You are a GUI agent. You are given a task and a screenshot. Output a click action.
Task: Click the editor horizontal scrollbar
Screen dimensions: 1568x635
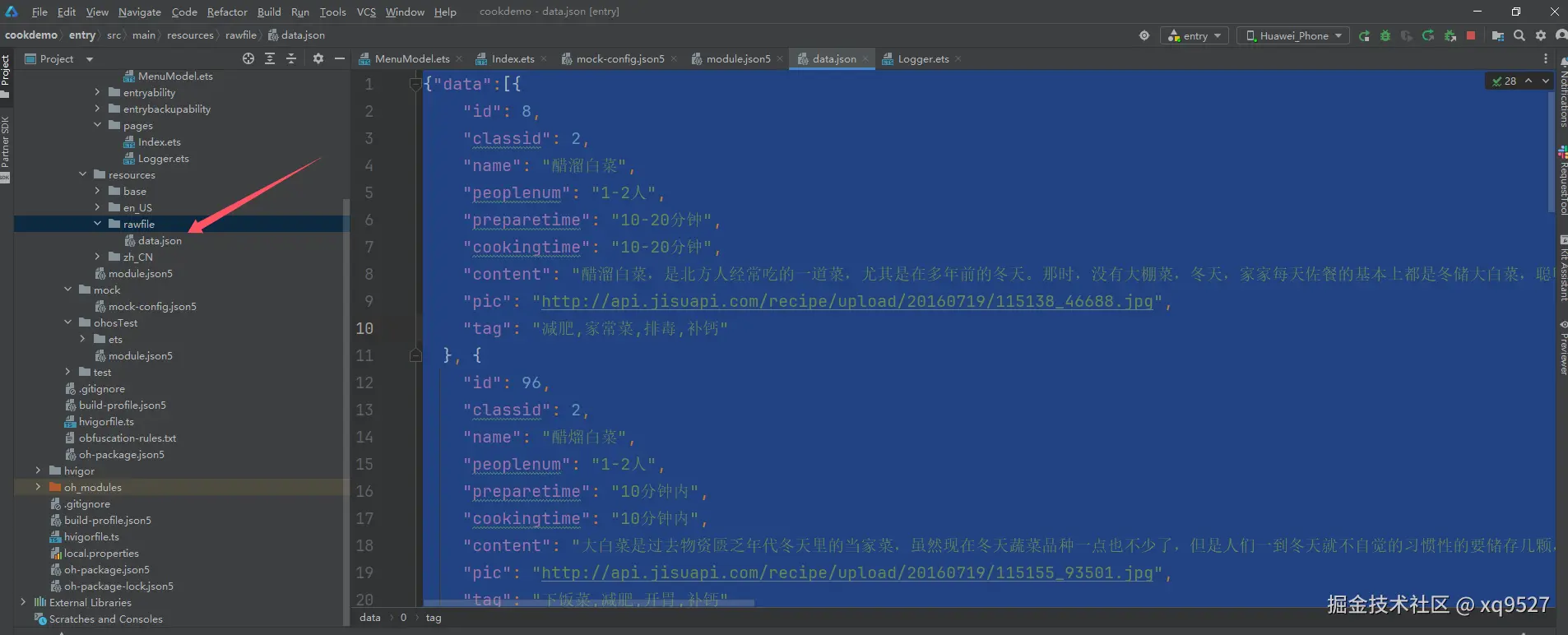[588, 603]
